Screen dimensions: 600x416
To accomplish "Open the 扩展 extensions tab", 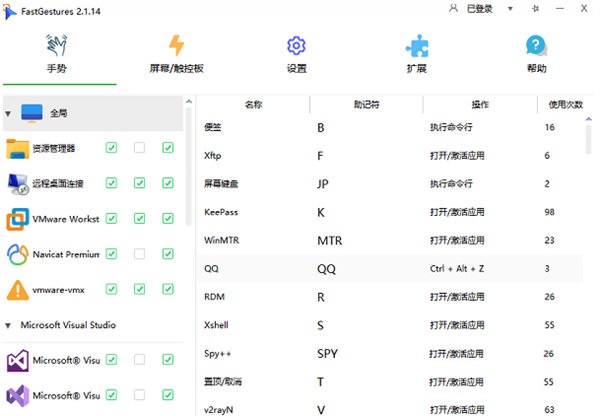I will coord(417,54).
